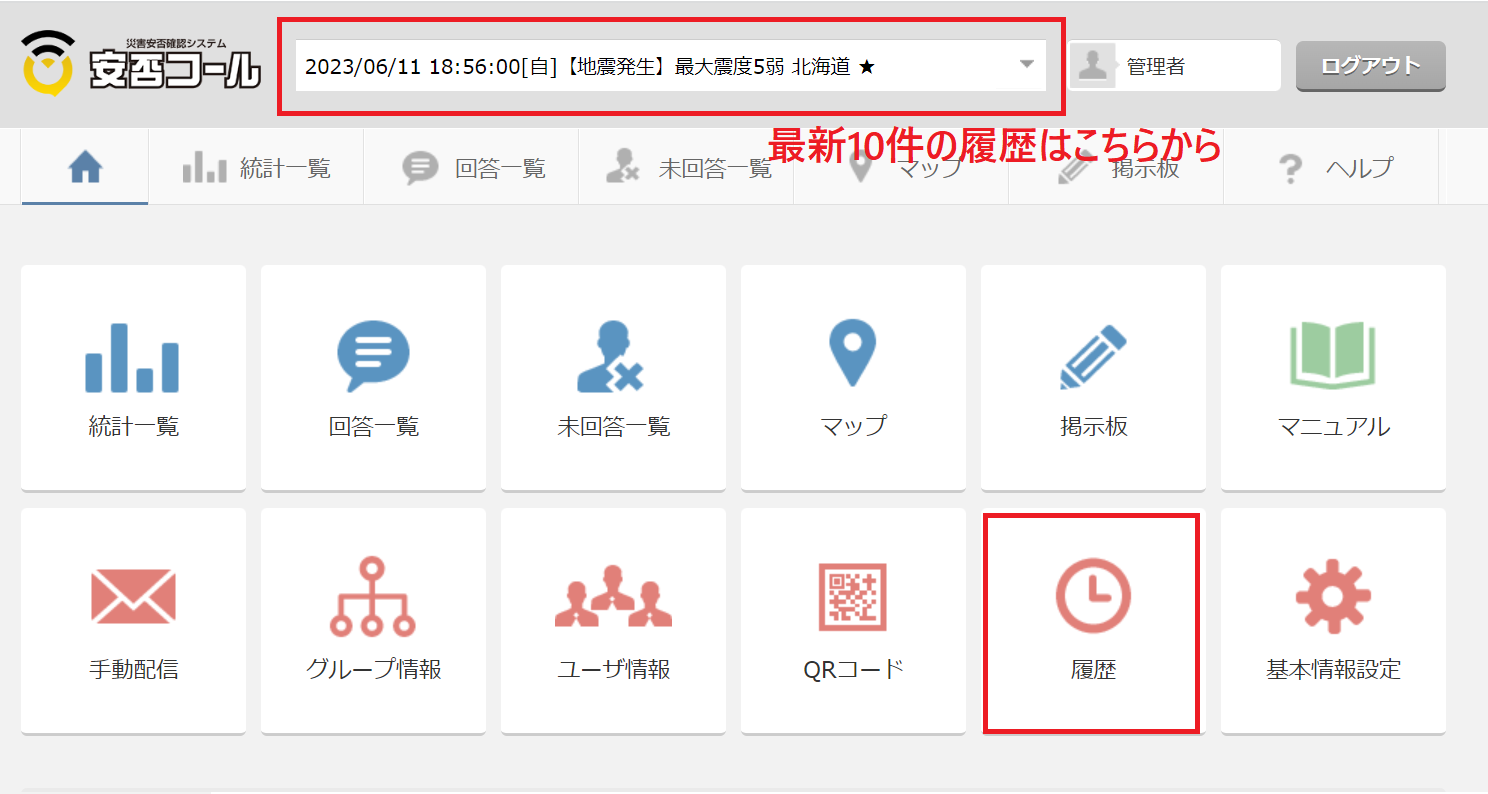Open the 統計一覧 bar chart tile

click(x=133, y=378)
